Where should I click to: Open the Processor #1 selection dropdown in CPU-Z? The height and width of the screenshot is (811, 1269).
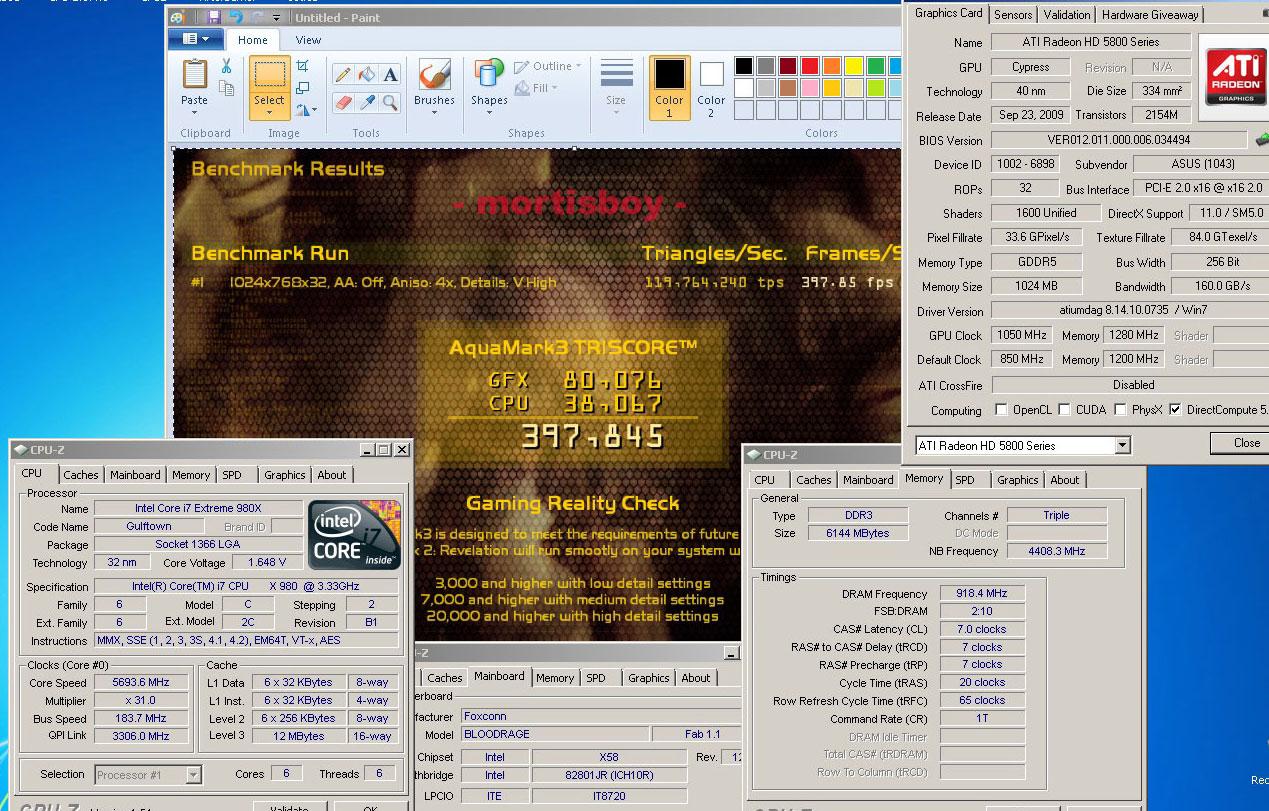pos(193,775)
